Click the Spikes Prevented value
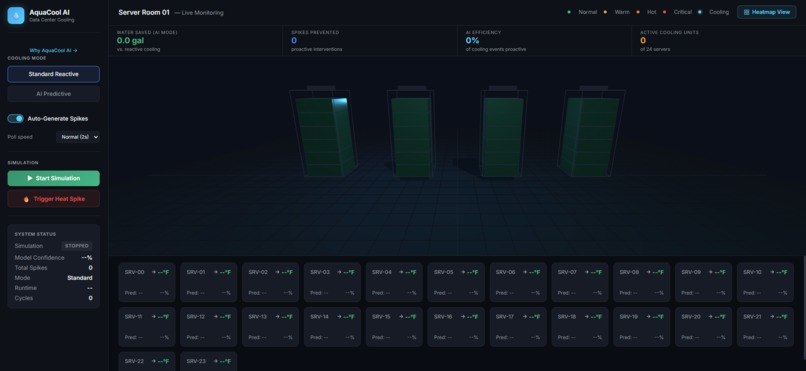 tap(294, 40)
